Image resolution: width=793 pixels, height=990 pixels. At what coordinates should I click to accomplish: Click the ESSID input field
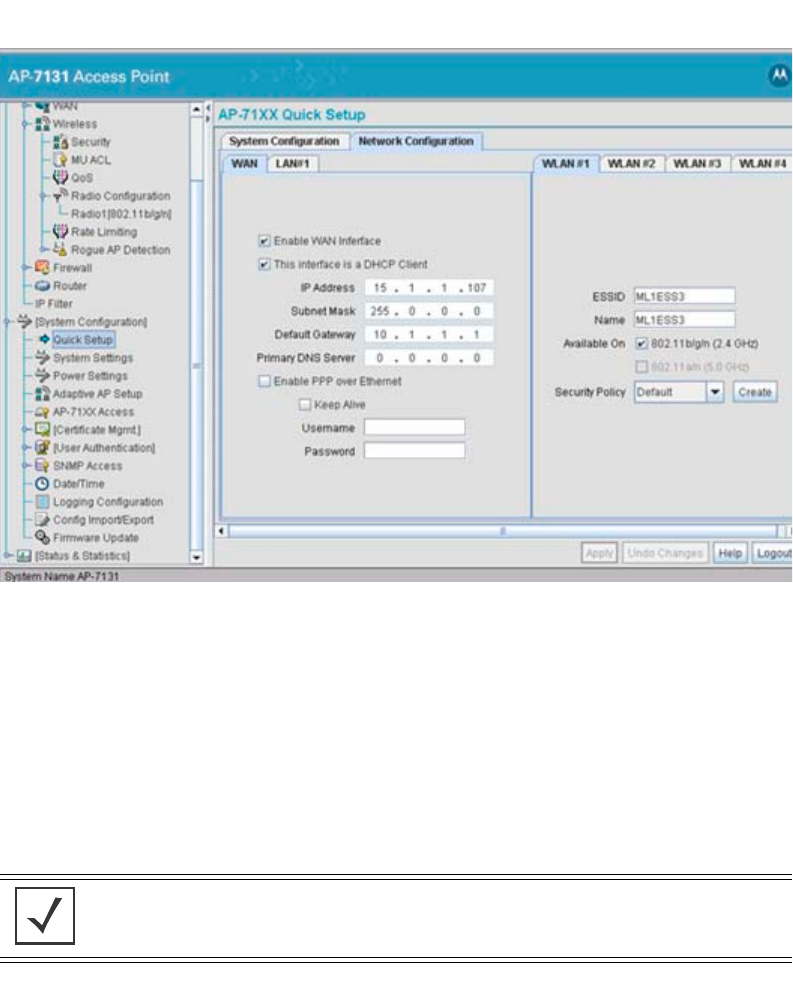684,296
